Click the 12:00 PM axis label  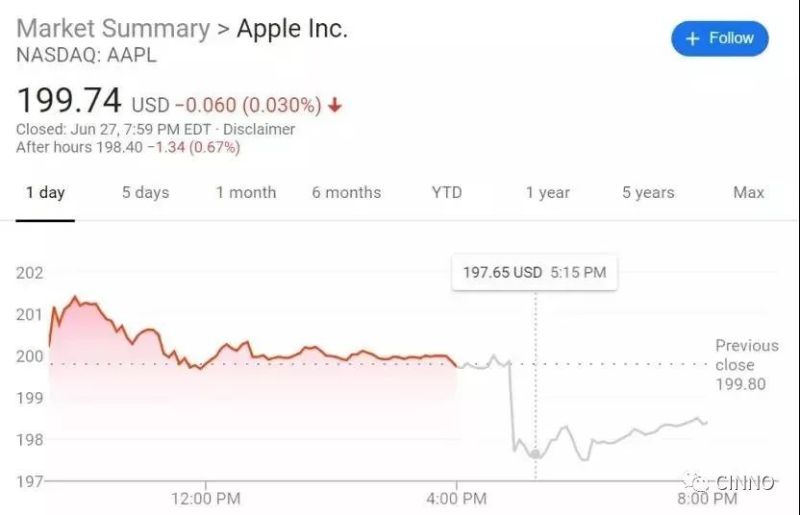click(204, 497)
